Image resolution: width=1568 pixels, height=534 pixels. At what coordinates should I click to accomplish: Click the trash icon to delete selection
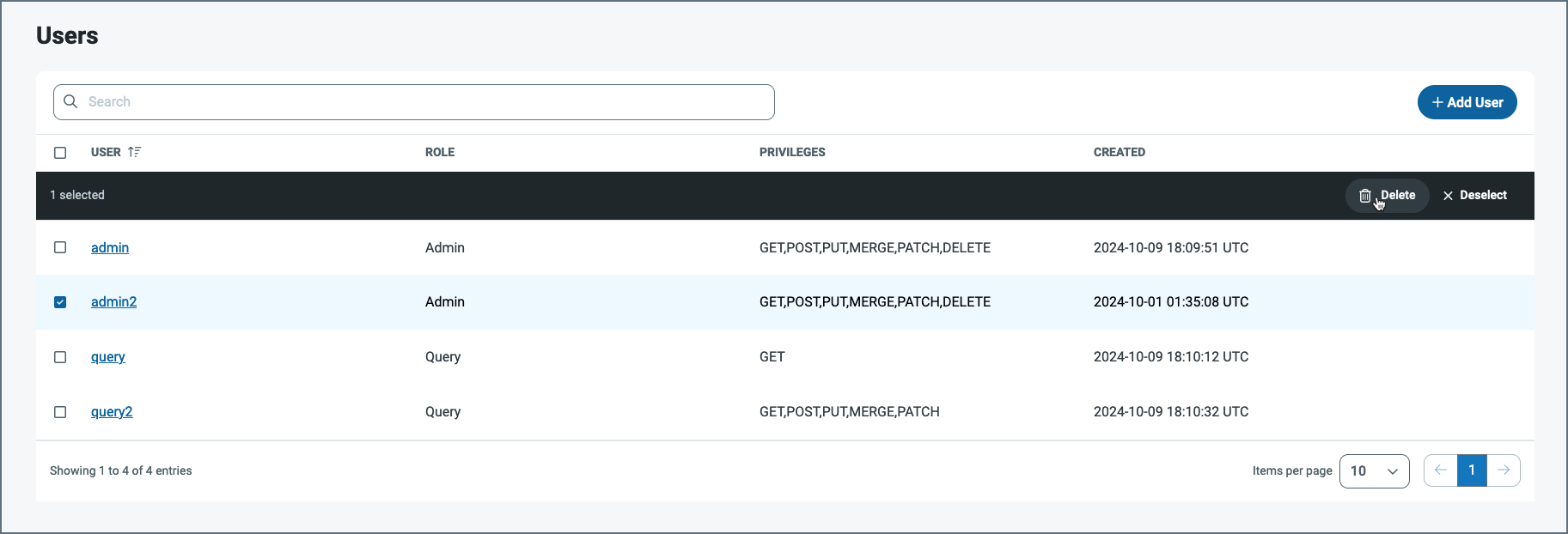click(x=1364, y=196)
